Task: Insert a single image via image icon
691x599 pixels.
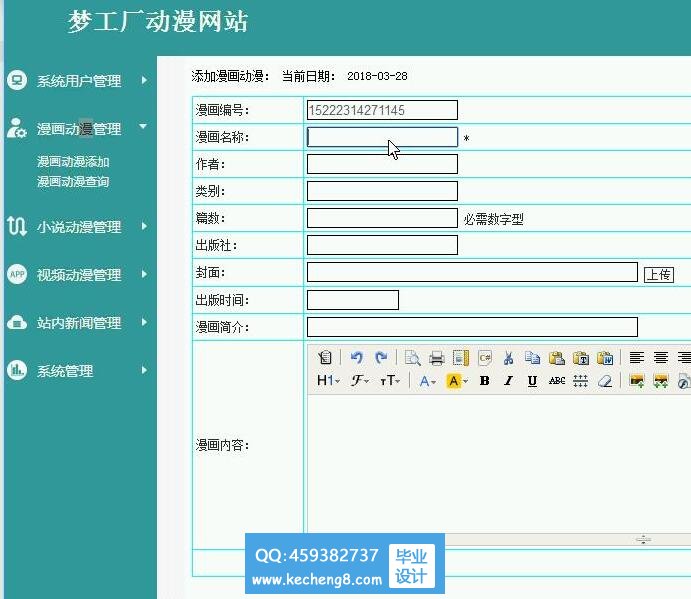Action: 637,381
